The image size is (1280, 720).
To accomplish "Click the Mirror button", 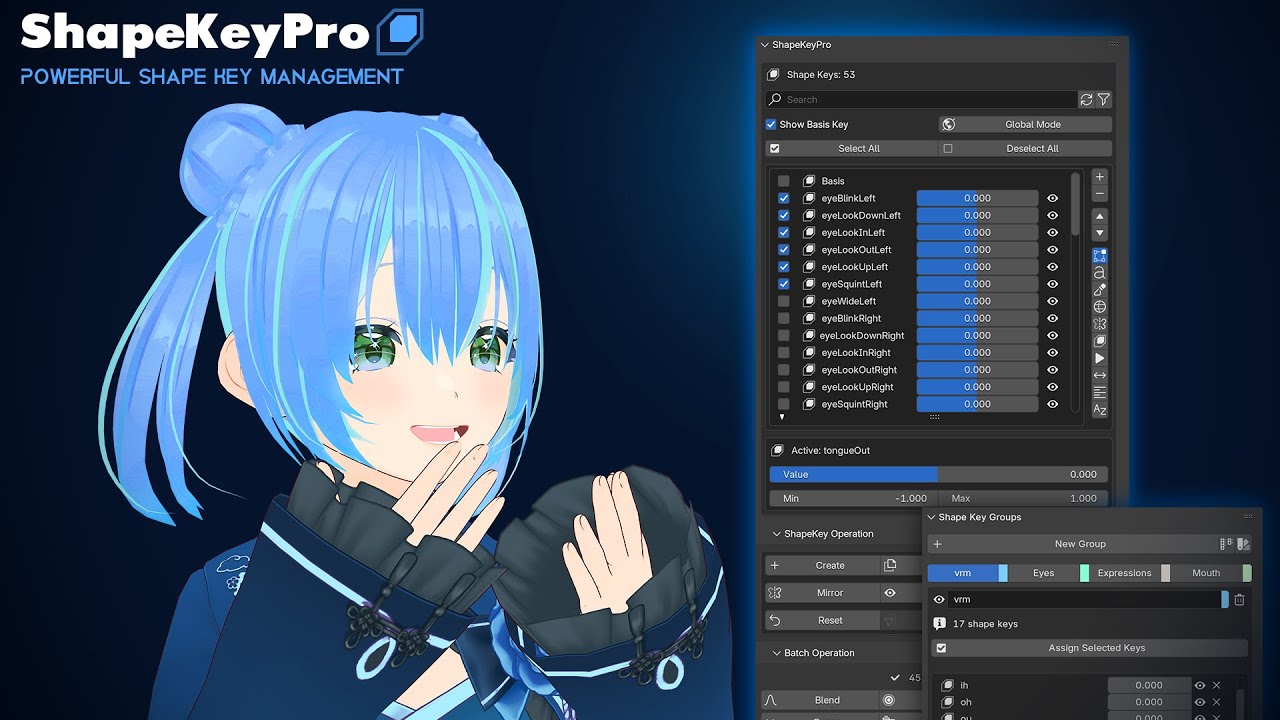I will click(x=821, y=593).
